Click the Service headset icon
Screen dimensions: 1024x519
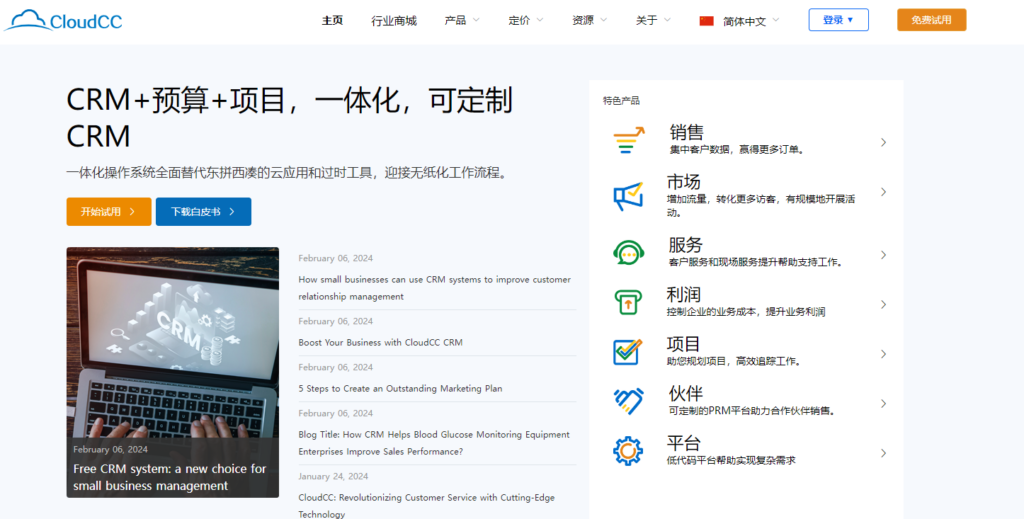coord(628,252)
